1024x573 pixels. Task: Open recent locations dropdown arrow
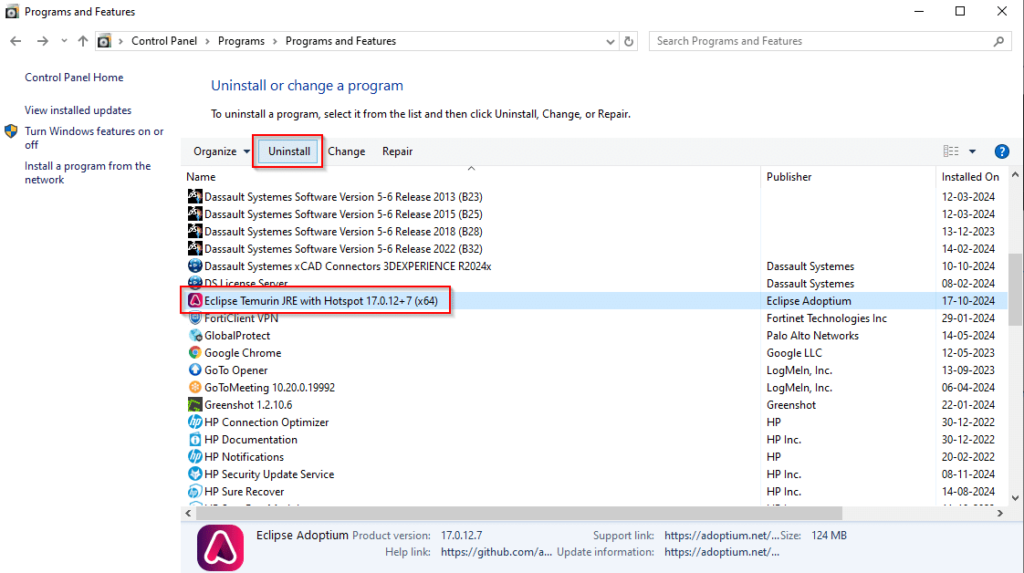(x=64, y=41)
